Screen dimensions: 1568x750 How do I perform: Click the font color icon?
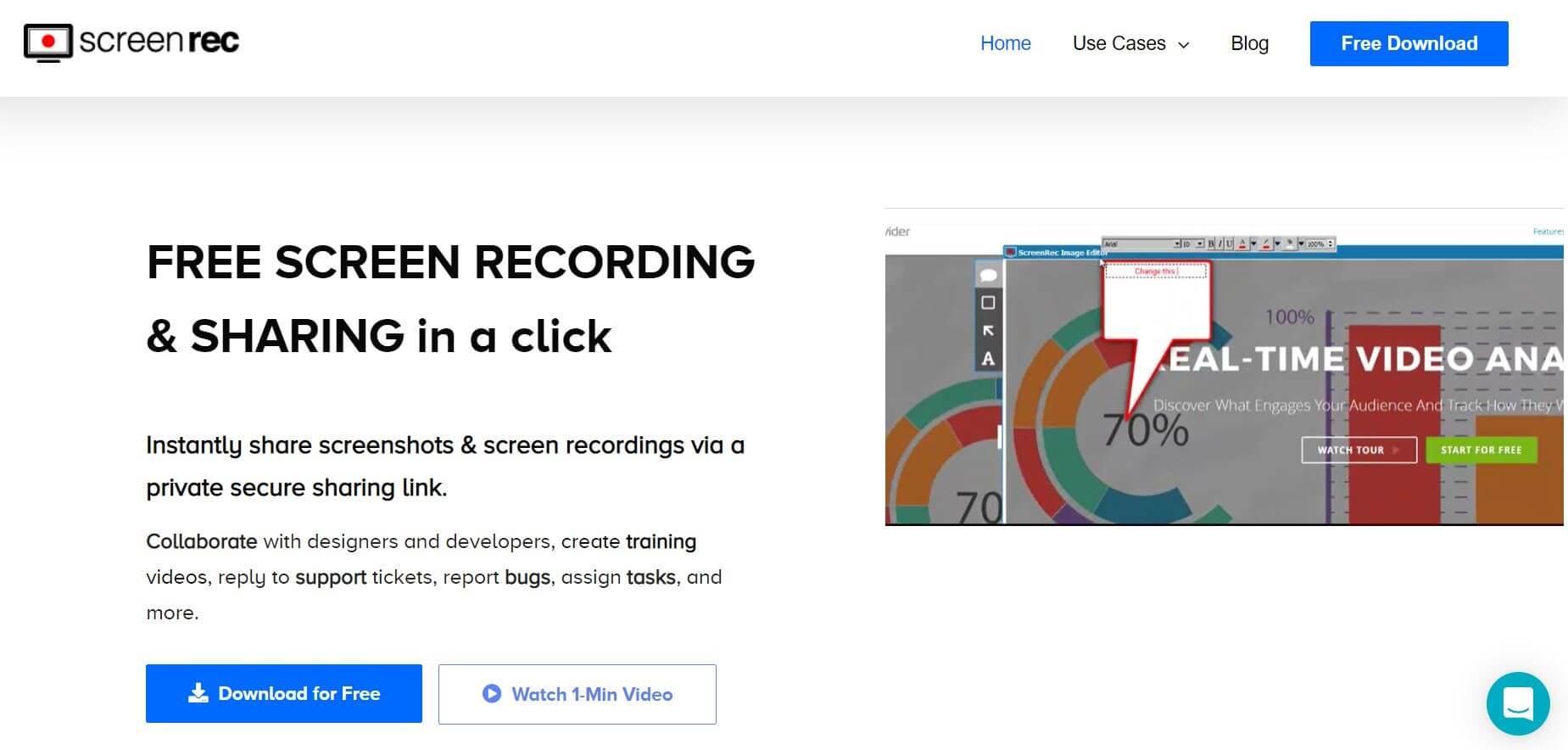1242,244
